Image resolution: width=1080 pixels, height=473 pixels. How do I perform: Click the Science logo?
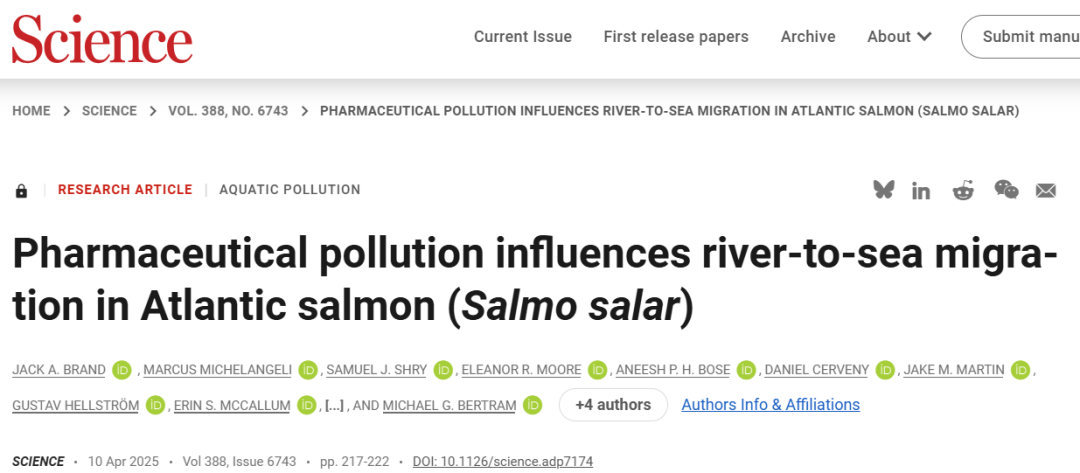click(x=102, y=39)
